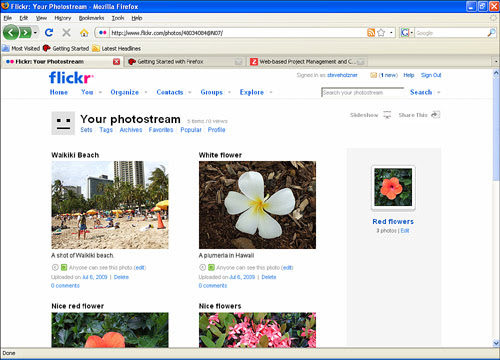
Task: Edit the Red flowers set
Action: coord(405,231)
